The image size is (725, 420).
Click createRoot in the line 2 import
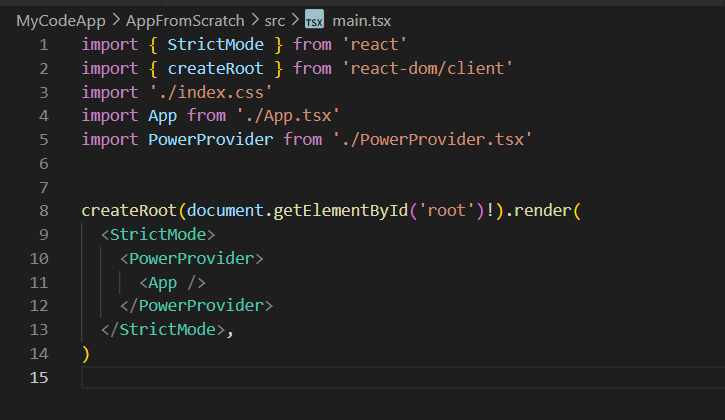[215, 68]
